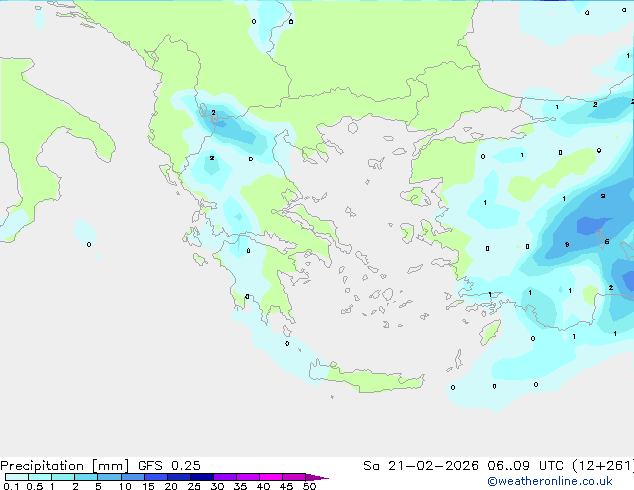
Task: Click the 30–35 mm purple legend swatch
Action: pos(225,477)
